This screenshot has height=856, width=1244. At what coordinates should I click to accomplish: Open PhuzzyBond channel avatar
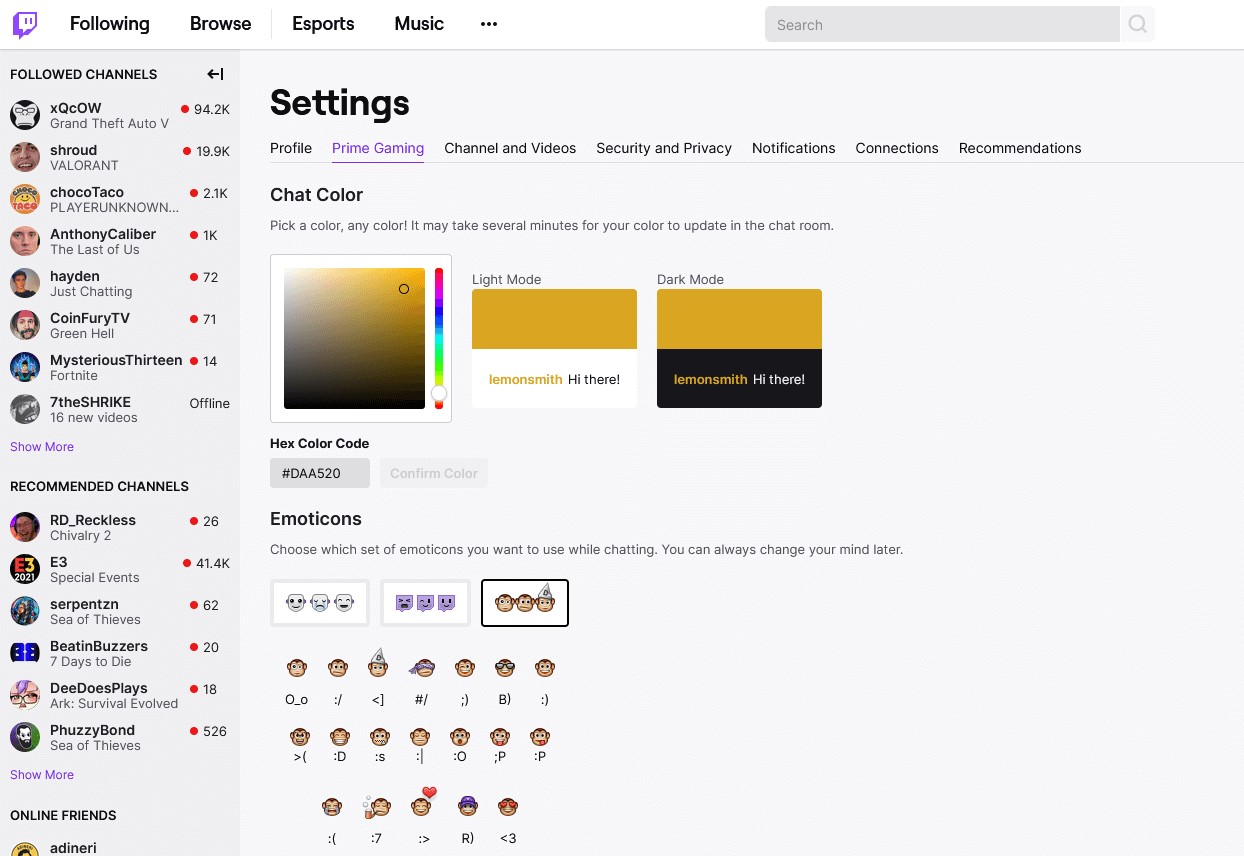(x=25, y=737)
